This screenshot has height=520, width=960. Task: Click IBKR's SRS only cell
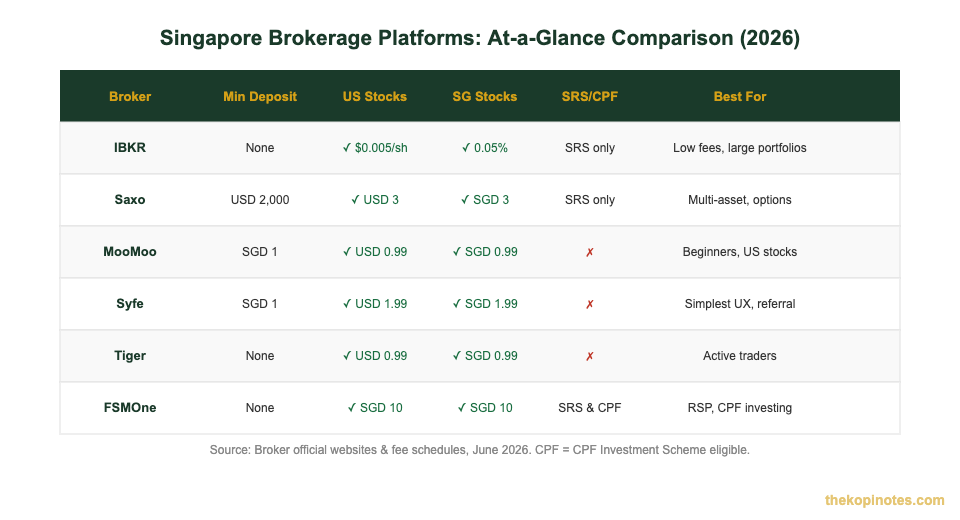coord(590,148)
